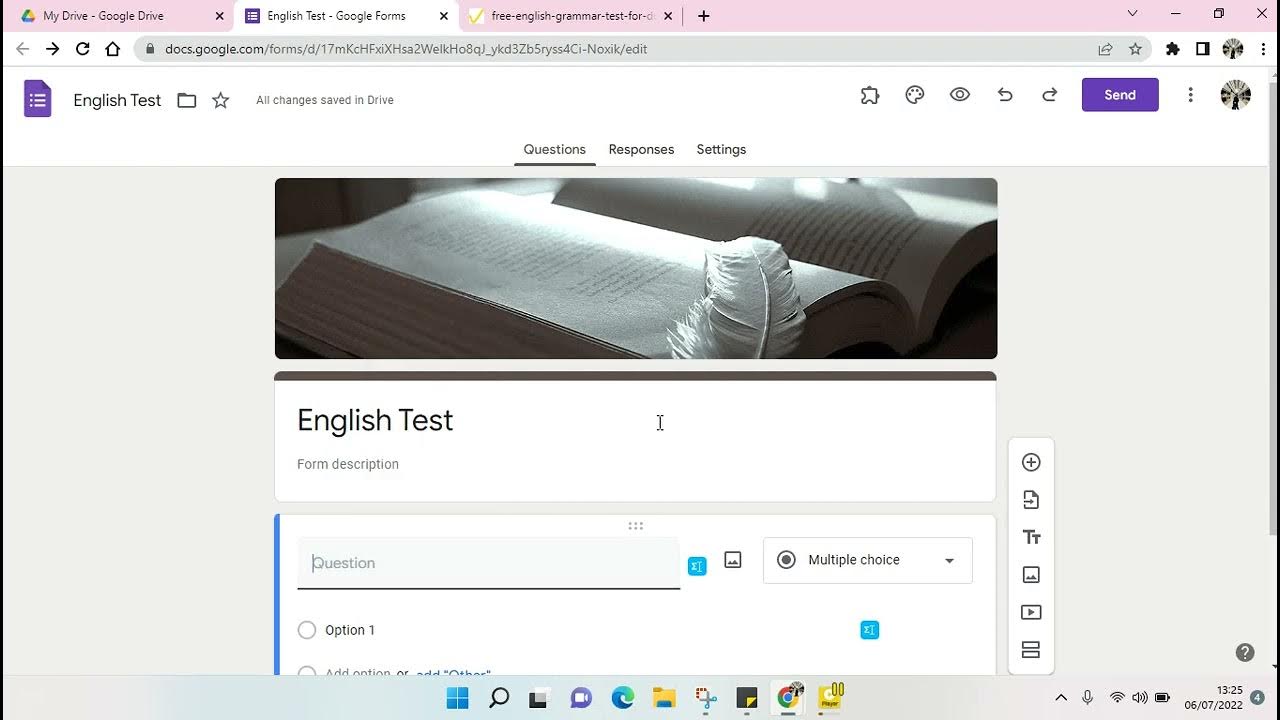The height and width of the screenshot is (720, 1280).
Task: Add video icon
Action: point(1031,612)
